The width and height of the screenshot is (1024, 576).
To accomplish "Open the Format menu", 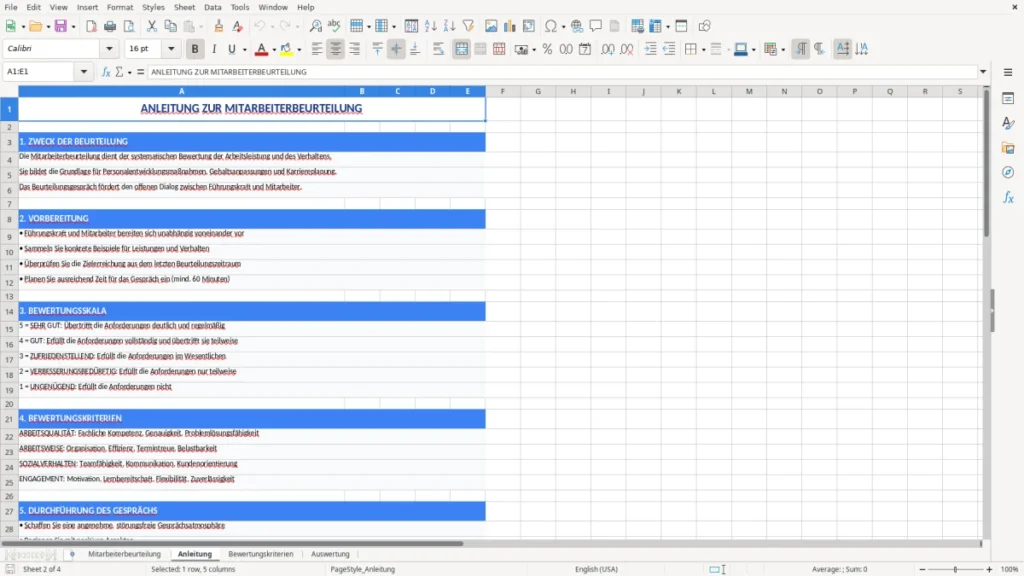I will pos(120,7).
